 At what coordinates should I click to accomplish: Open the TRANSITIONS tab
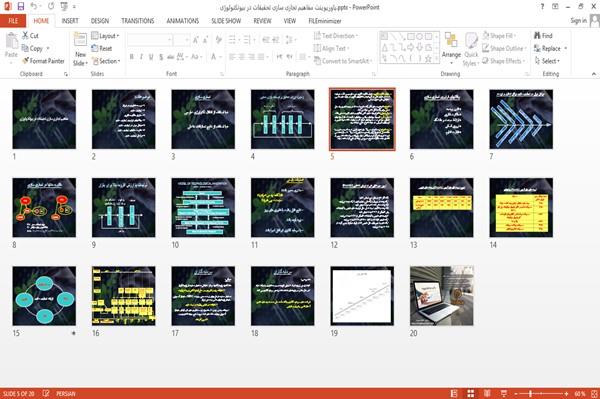pyautogui.click(x=138, y=21)
